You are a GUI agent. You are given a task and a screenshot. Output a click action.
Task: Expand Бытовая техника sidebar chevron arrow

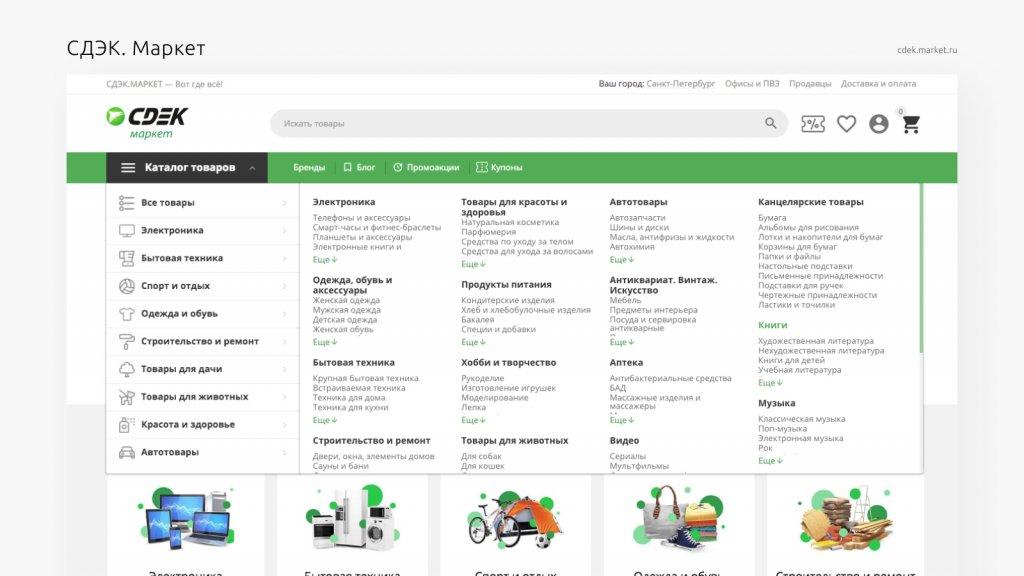[284, 259]
